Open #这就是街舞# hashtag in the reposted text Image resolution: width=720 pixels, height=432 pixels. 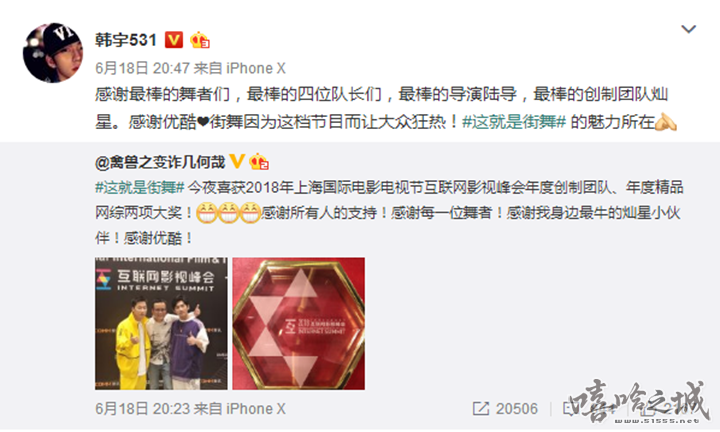(x=140, y=187)
